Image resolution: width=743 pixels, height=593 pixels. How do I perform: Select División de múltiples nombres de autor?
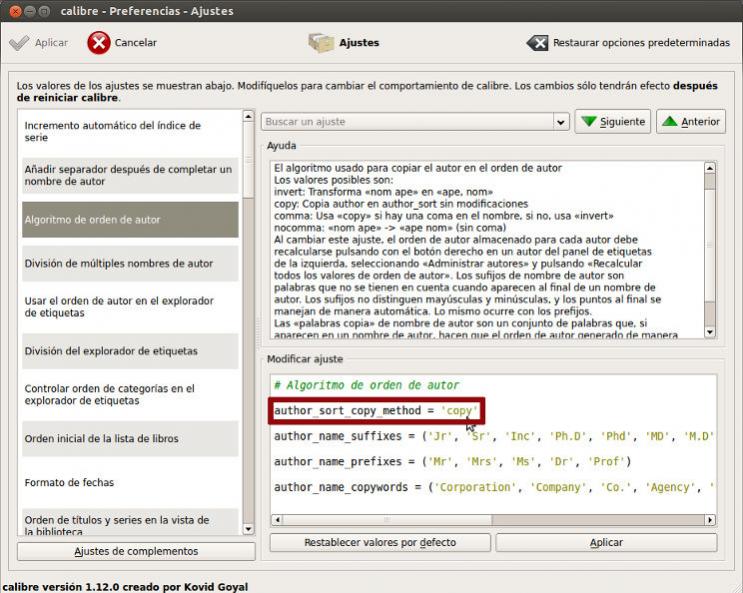click(130, 264)
